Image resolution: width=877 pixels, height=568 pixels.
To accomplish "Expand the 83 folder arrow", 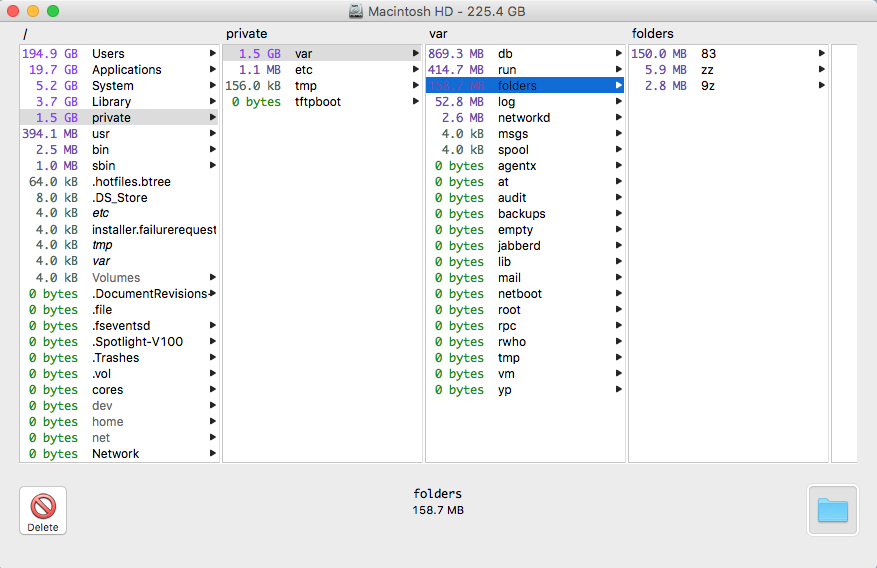I will (822, 53).
